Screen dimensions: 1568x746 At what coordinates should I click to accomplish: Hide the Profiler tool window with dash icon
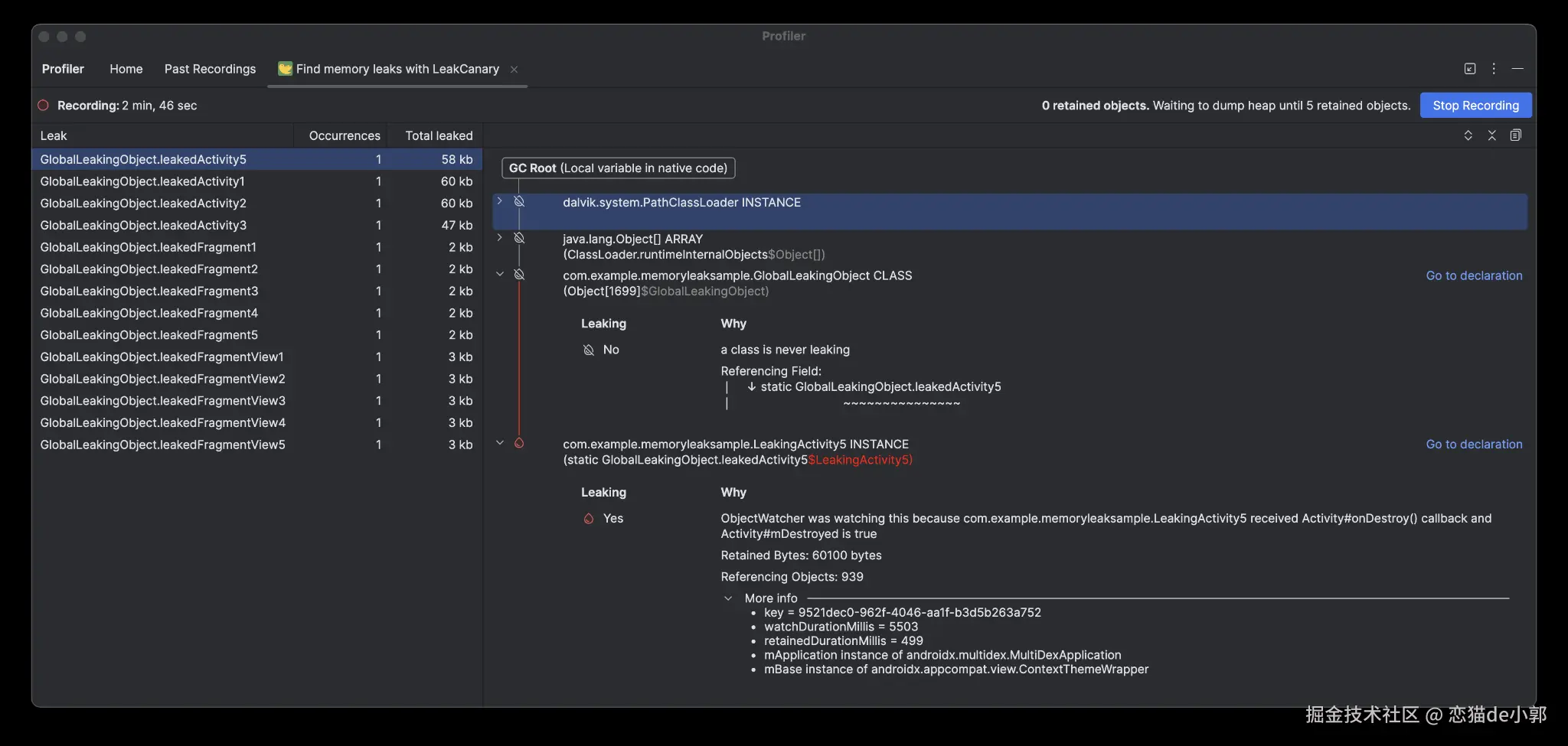click(x=1517, y=69)
